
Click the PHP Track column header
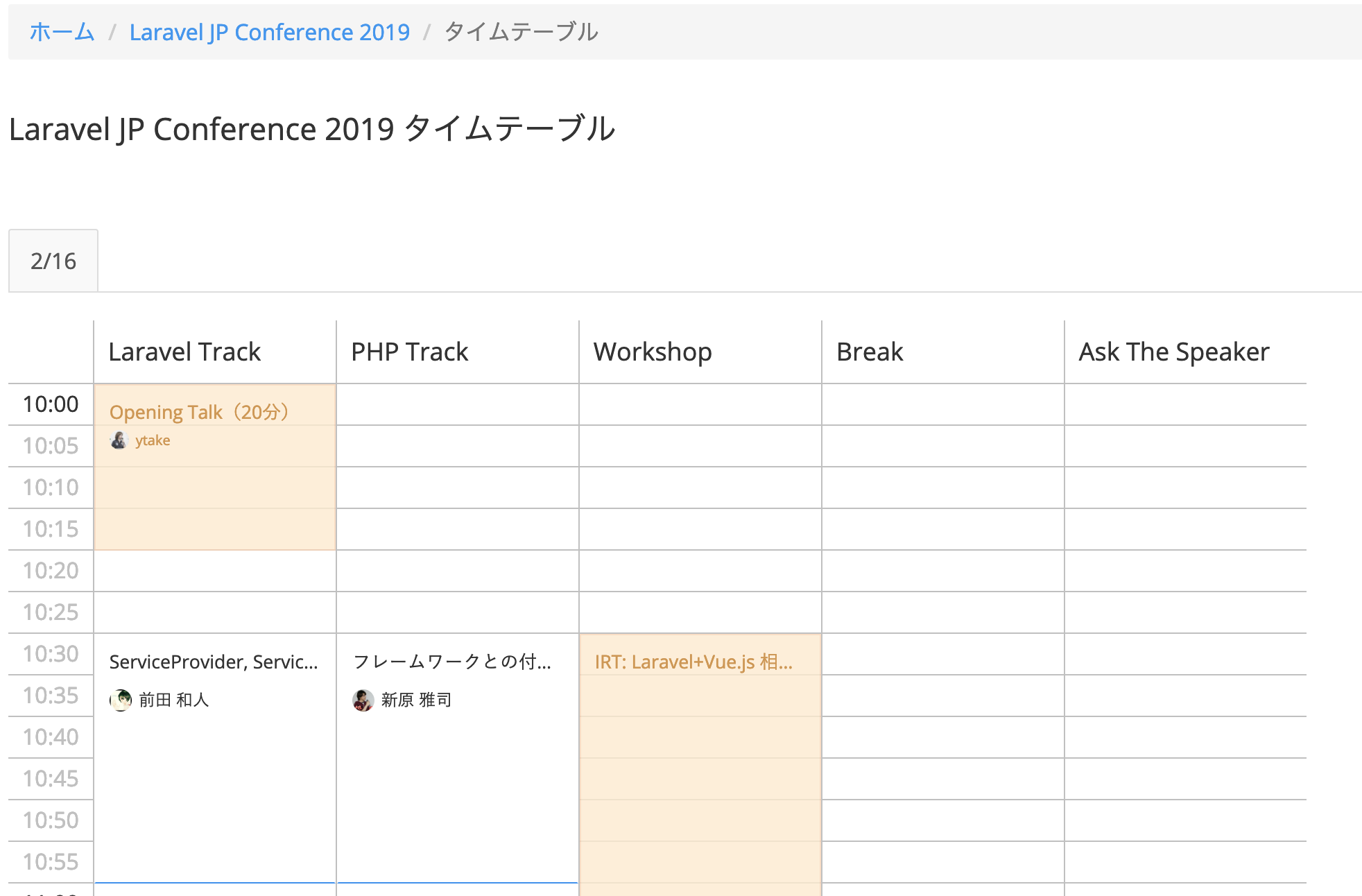pos(409,352)
